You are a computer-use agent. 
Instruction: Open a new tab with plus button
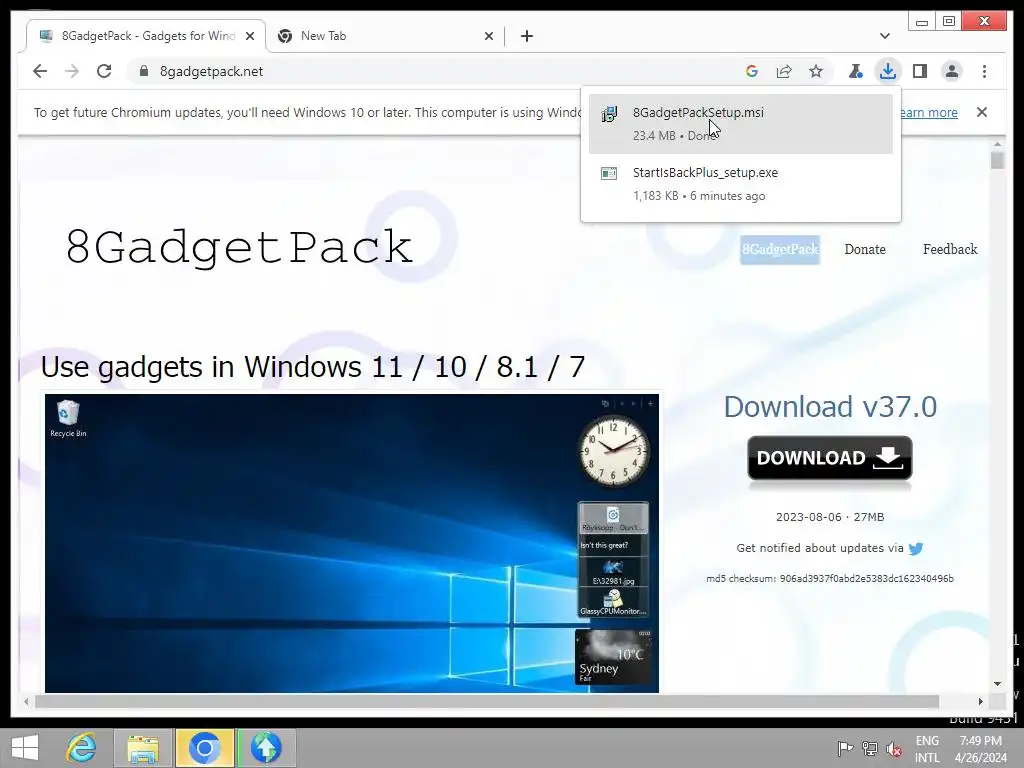click(527, 36)
